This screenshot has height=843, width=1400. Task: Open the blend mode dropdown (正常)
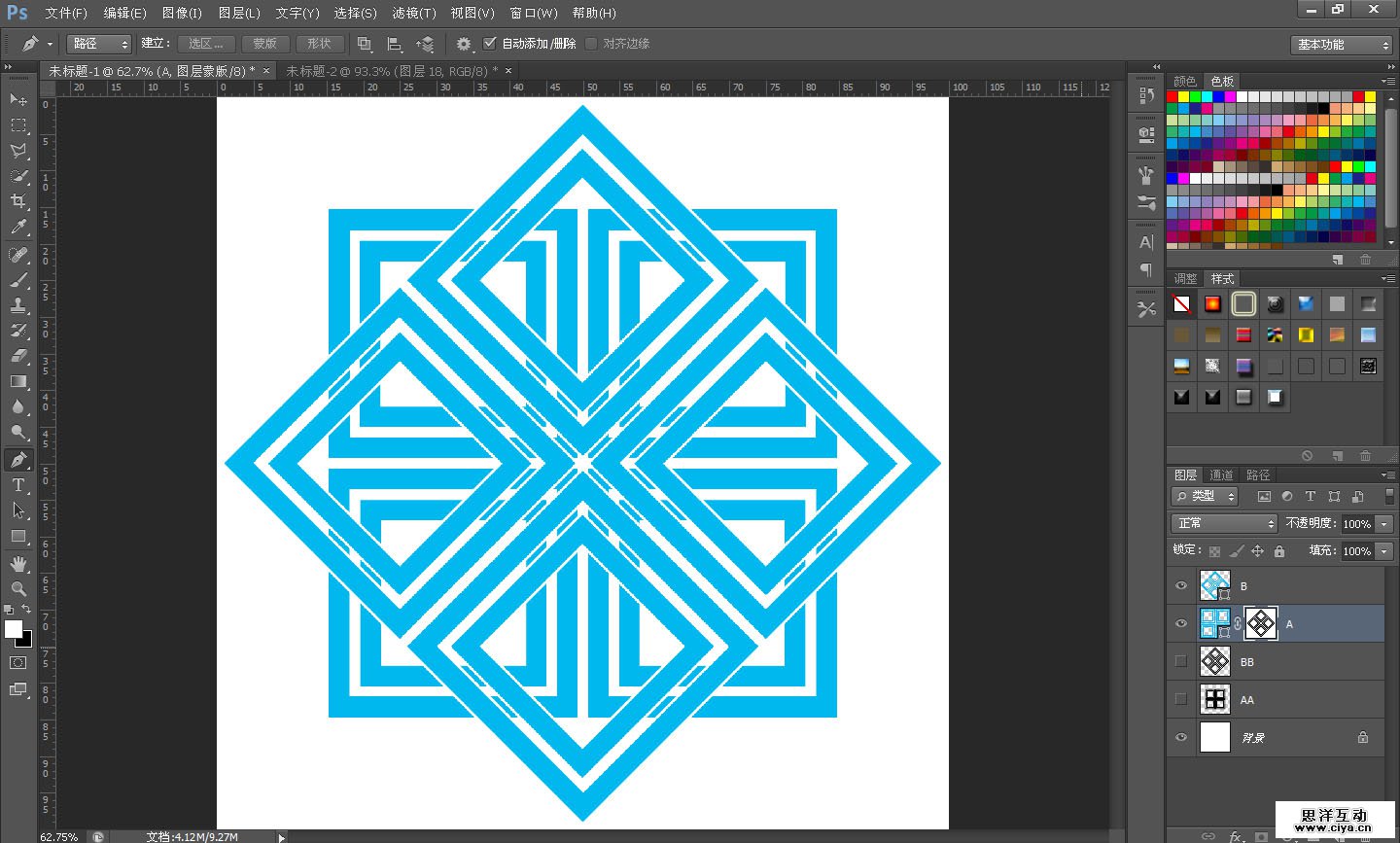click(1223, 523)
